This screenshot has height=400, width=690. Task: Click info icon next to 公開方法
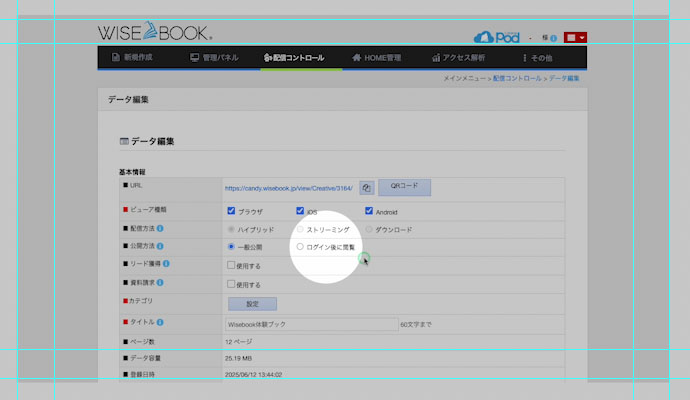[x=160, y=246]
